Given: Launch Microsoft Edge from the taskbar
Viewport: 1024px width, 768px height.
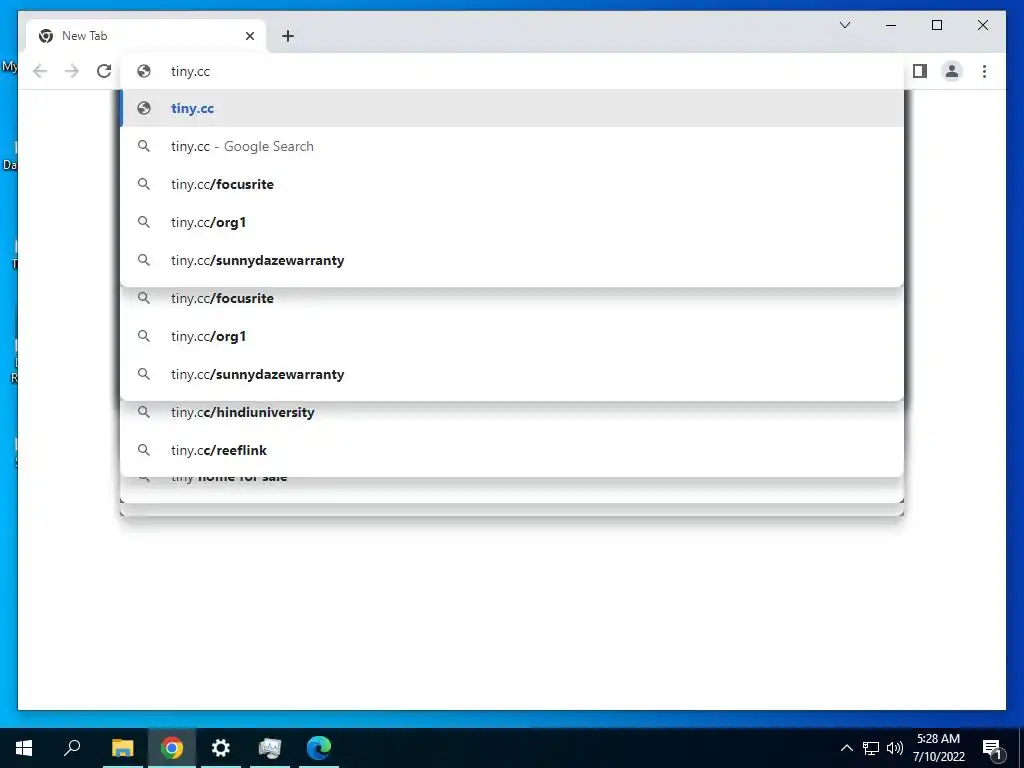Looking at the screenshot, I should pos(319,748).
